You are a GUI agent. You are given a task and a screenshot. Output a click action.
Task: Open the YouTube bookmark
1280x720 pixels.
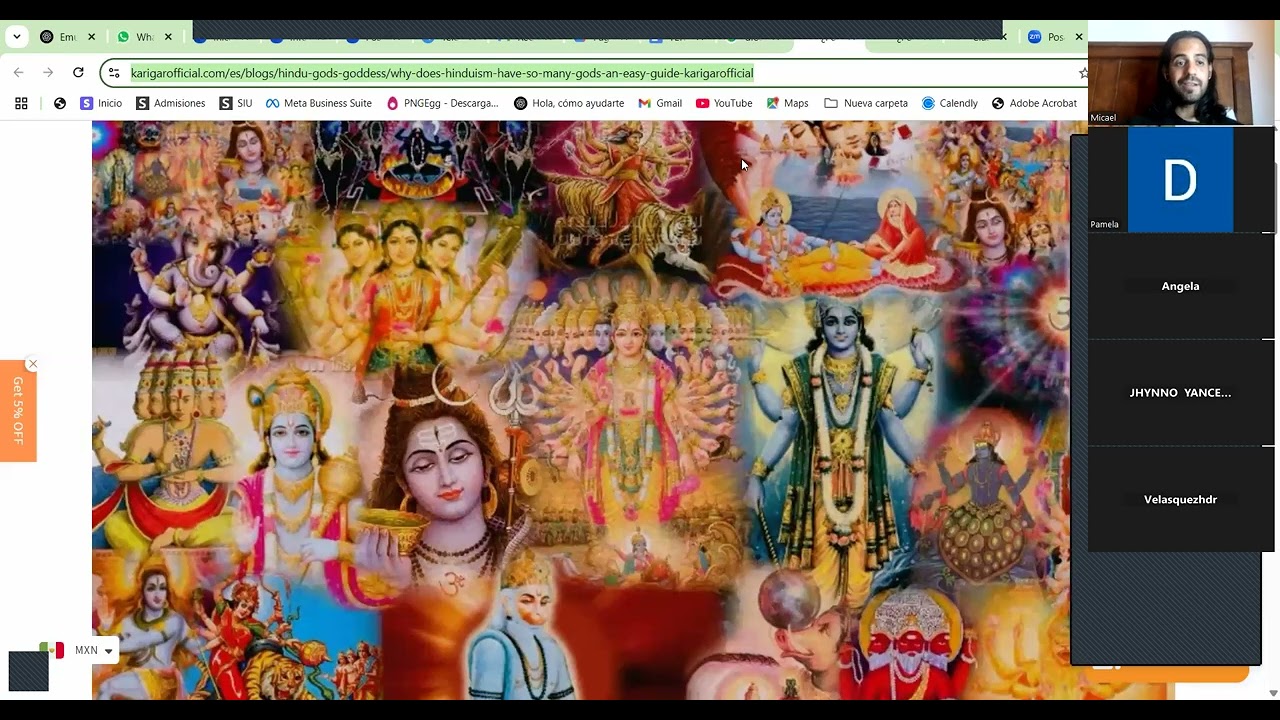click(724, 103)
